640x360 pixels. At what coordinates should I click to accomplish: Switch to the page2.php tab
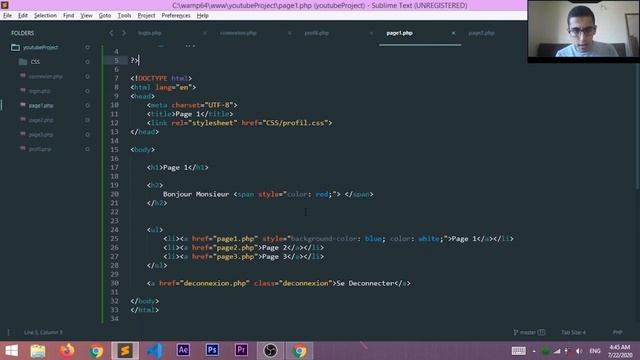[482, 33]
